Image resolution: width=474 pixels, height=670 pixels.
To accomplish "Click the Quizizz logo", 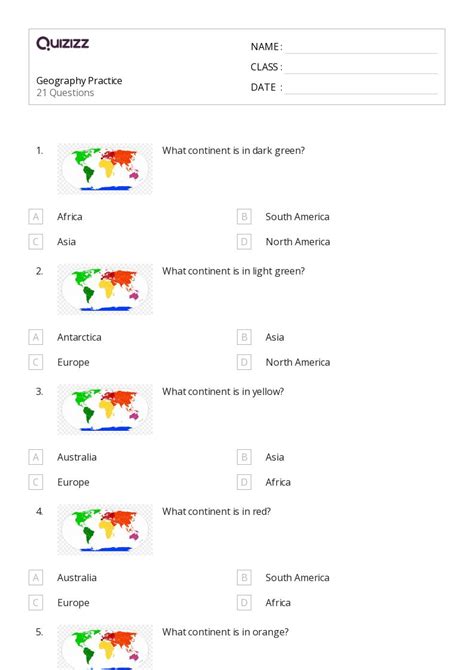I will click(x=62, y=43).
